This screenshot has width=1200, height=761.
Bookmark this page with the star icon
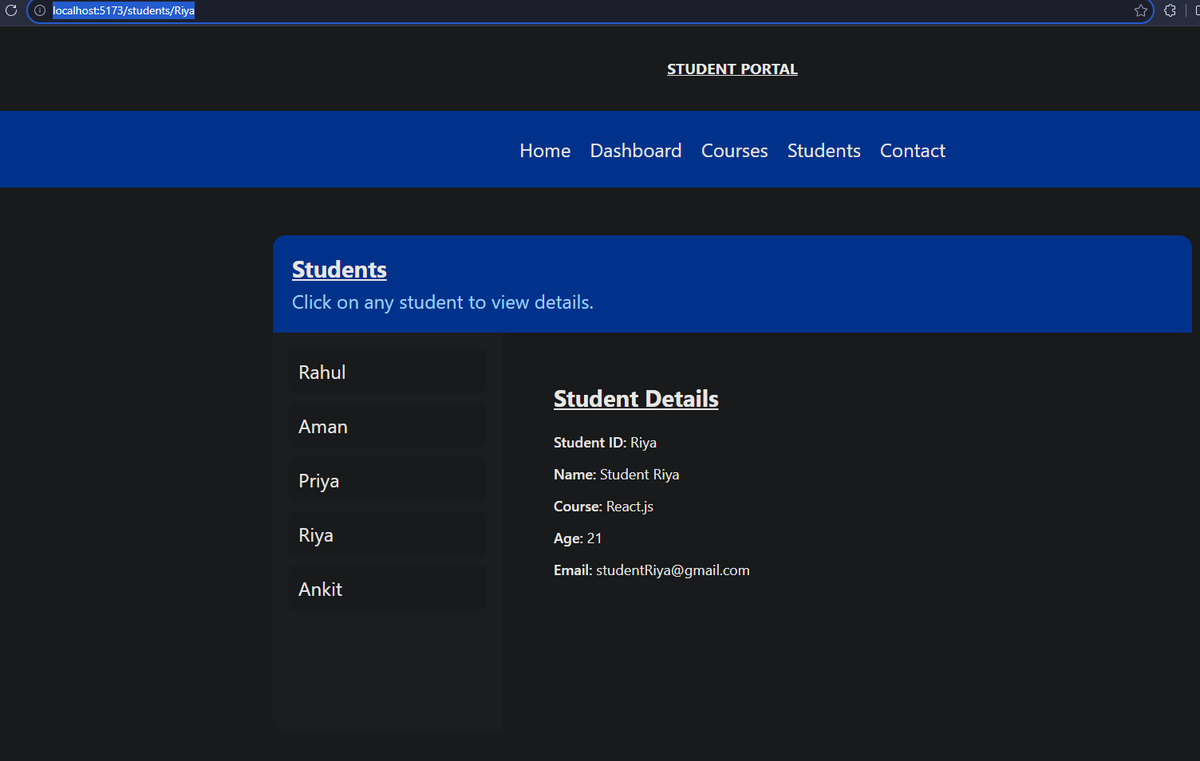point(1141,10)
